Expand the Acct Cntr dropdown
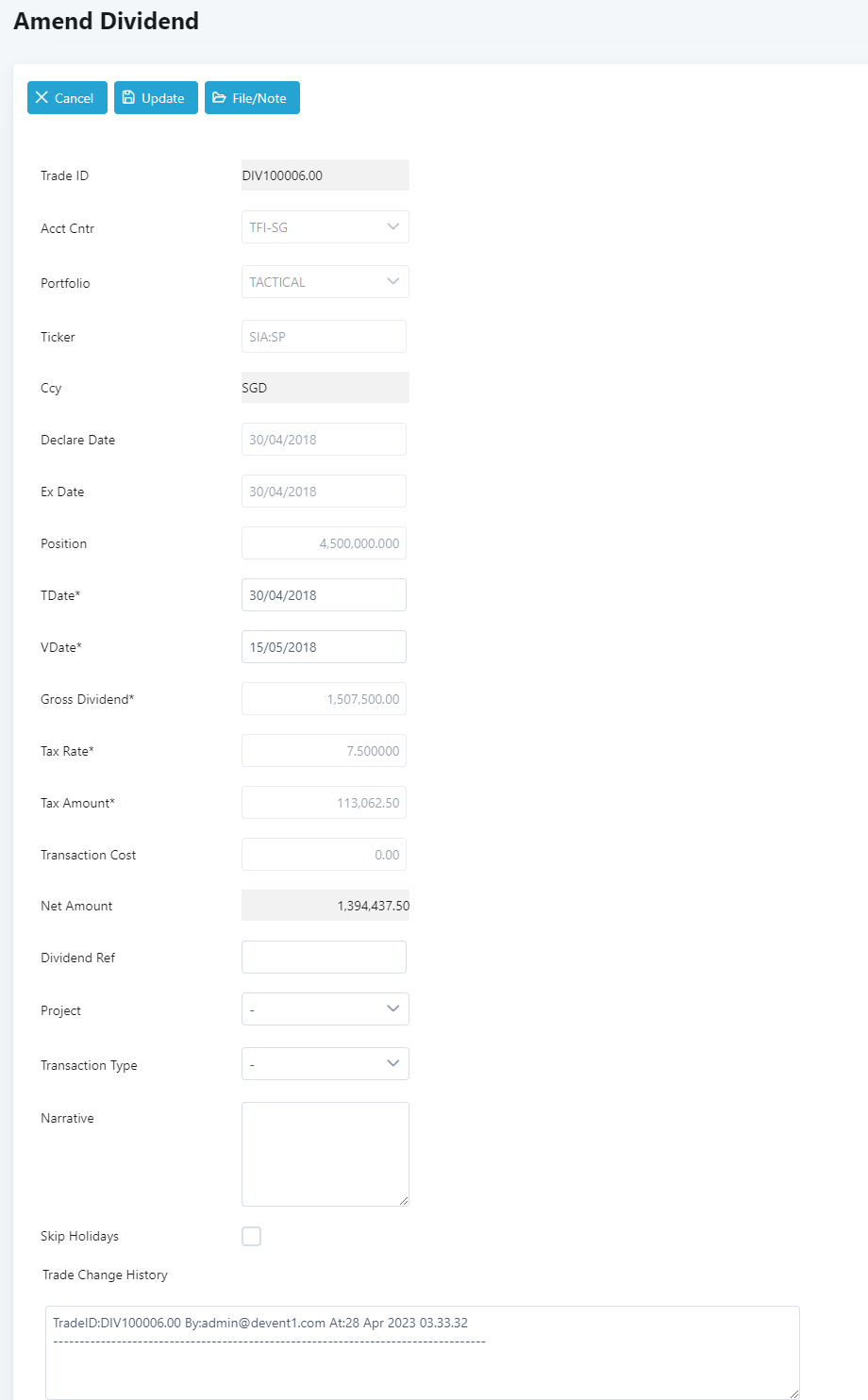The image size is (868, 1400). pos(325,227)
